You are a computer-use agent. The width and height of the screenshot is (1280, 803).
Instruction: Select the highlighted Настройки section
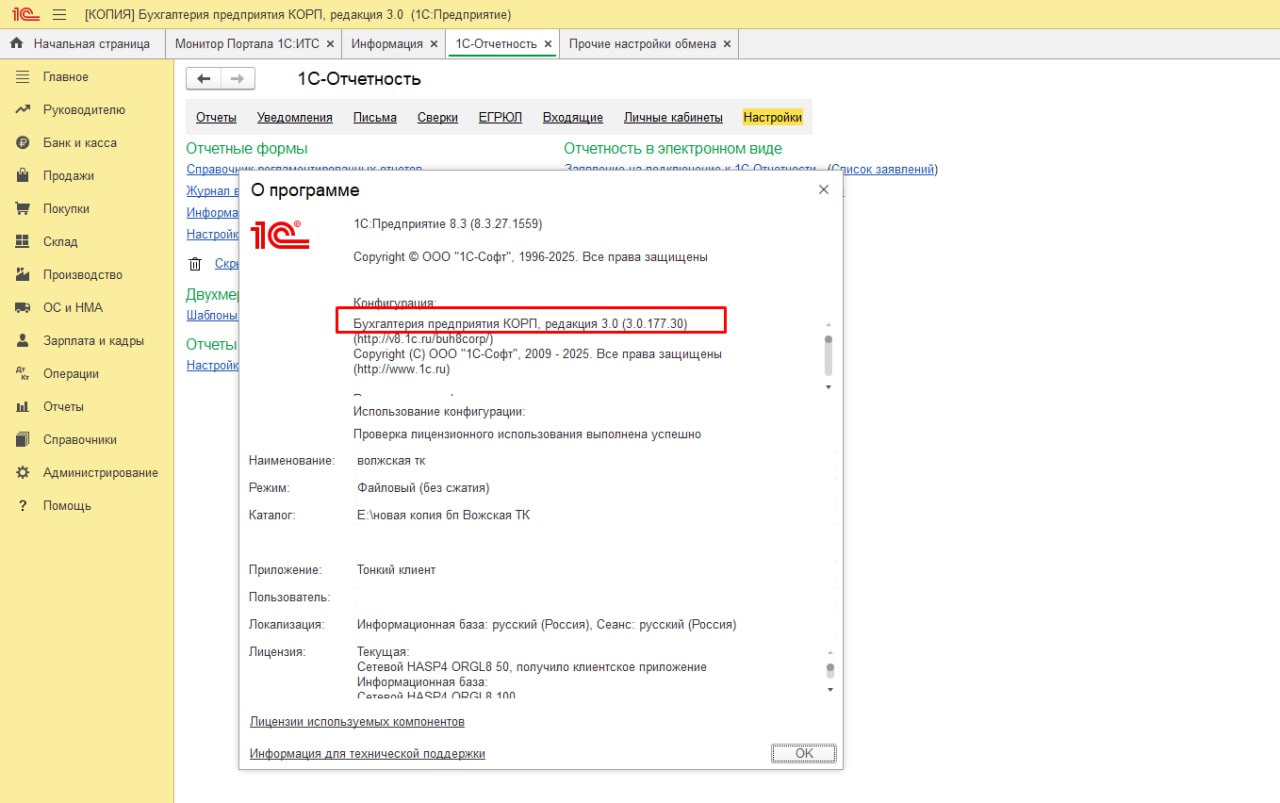(773, 117)
